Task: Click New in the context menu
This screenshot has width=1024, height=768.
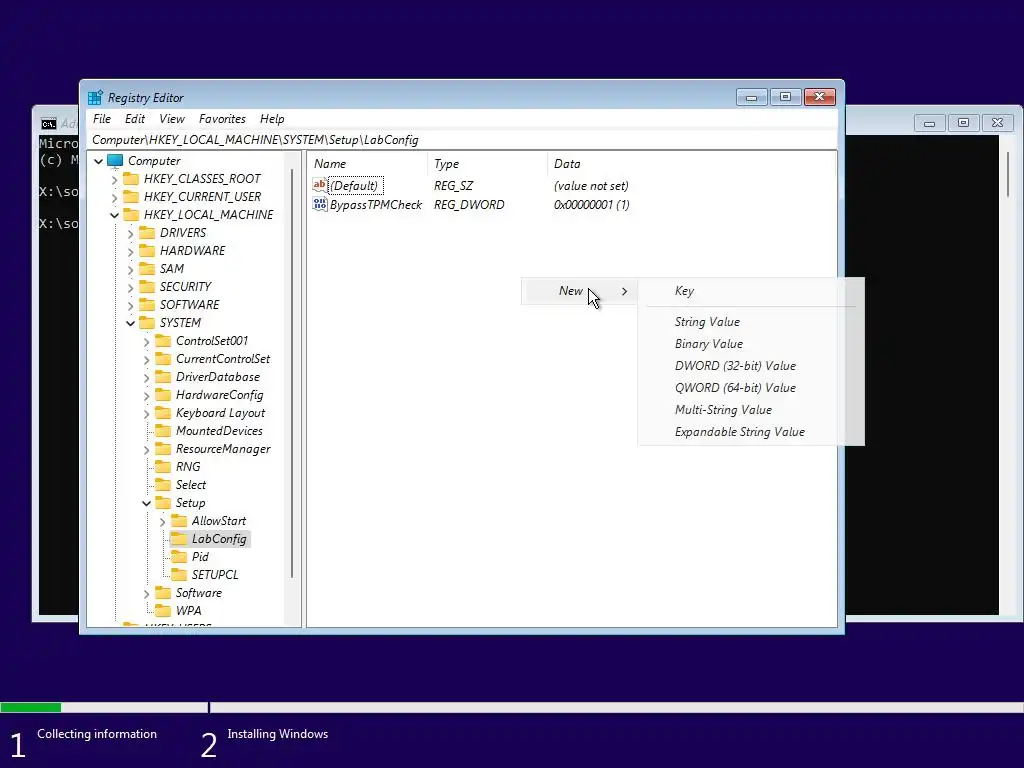Action: point(579,291)
